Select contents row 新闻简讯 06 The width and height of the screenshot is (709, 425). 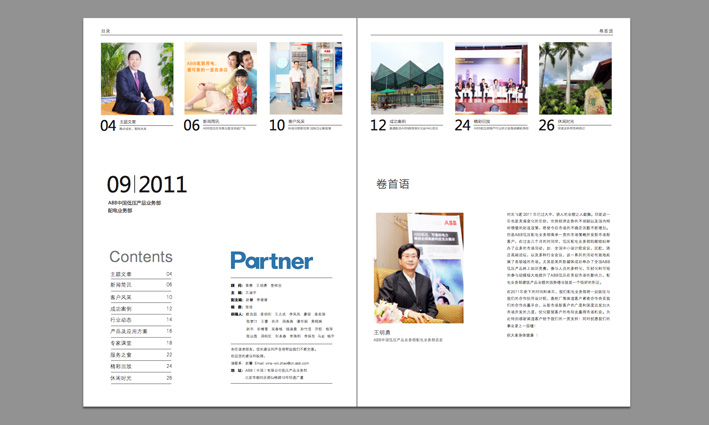(141, 285)
